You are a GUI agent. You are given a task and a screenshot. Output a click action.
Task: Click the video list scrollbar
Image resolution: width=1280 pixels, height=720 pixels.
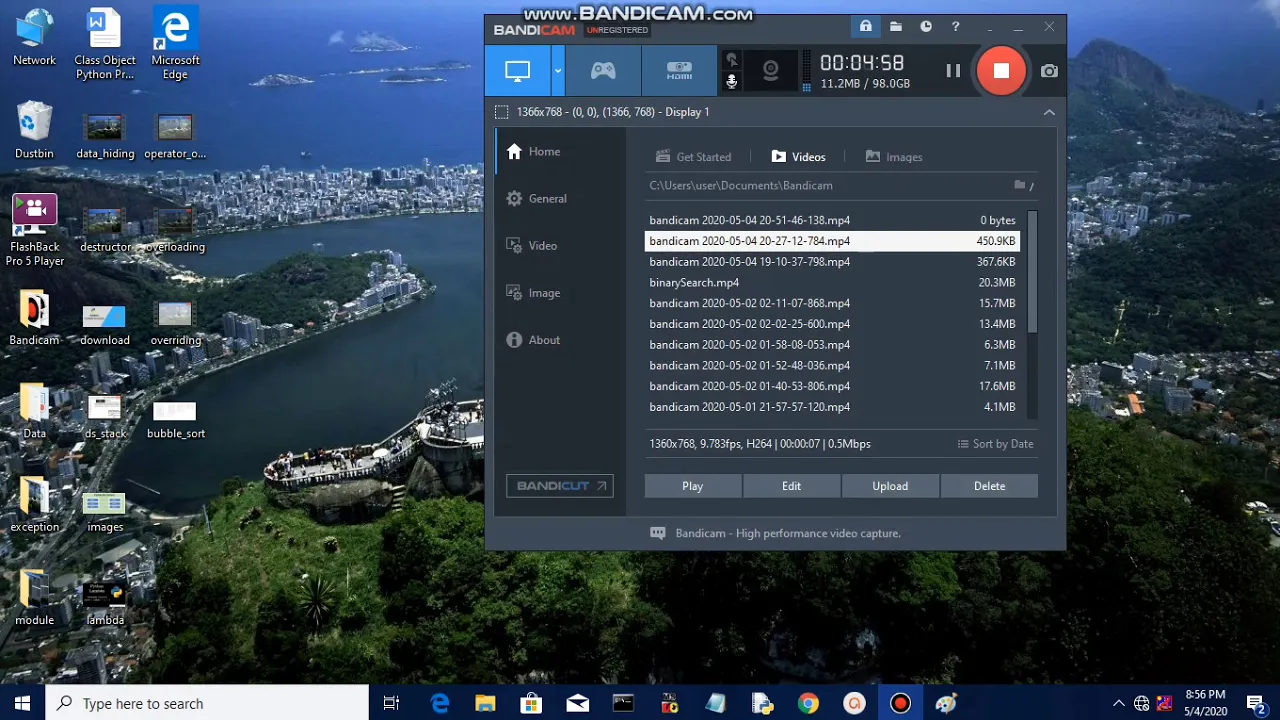[x=1032, y=272]
